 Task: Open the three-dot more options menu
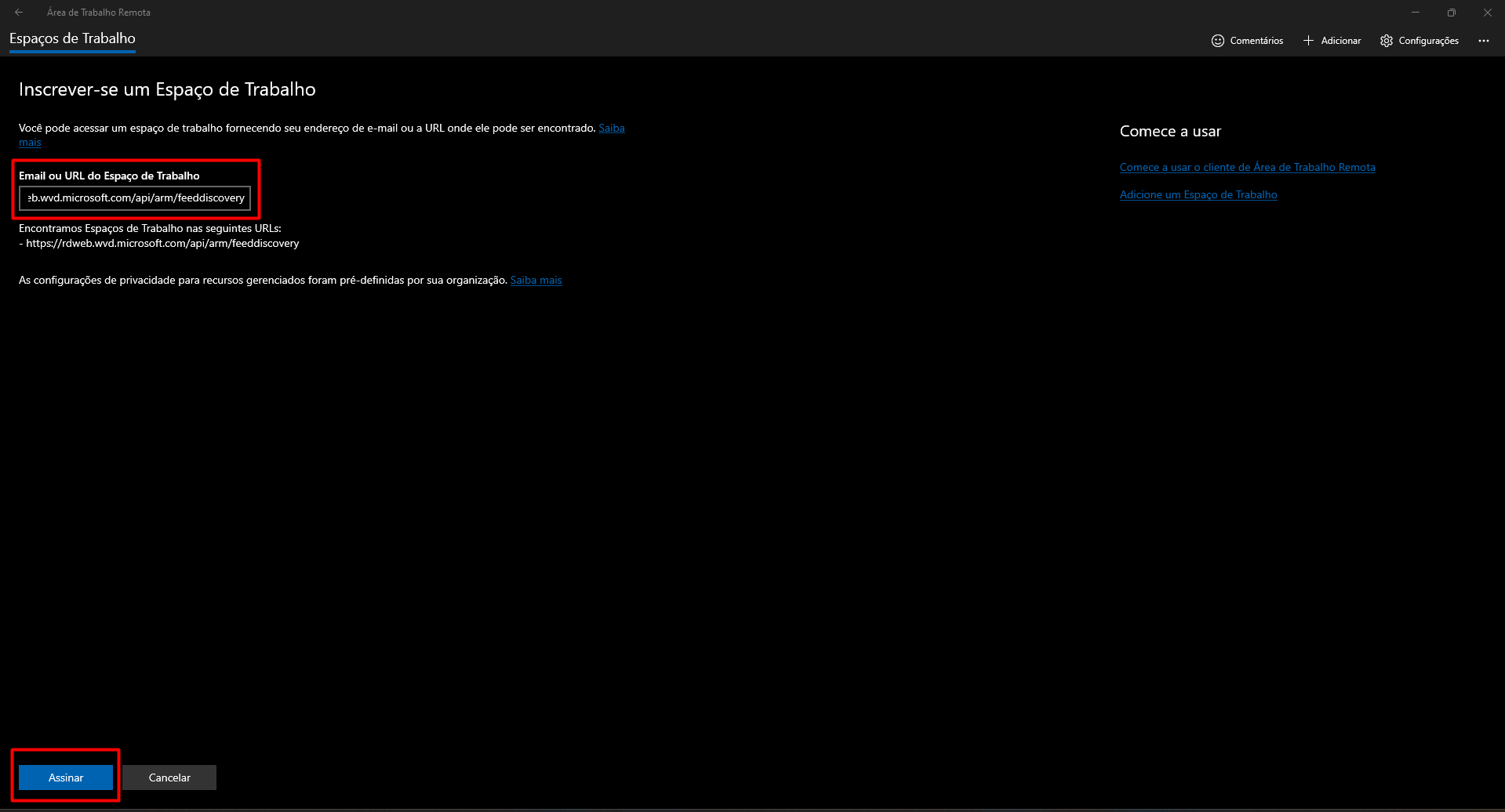pyautogui.click(x=1483, y=41)
